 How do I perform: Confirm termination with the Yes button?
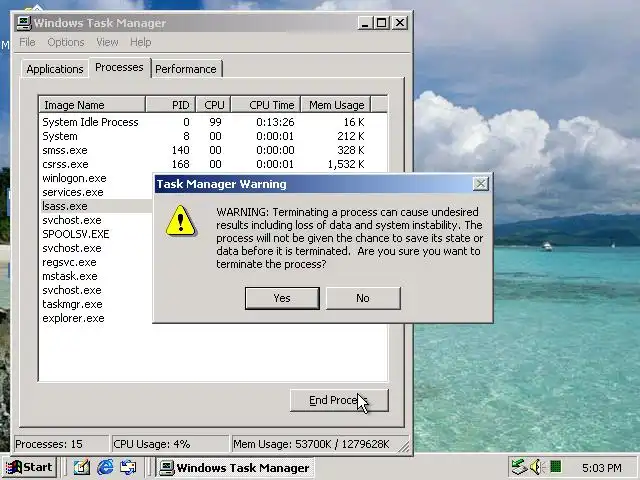[x=282, y=298]
